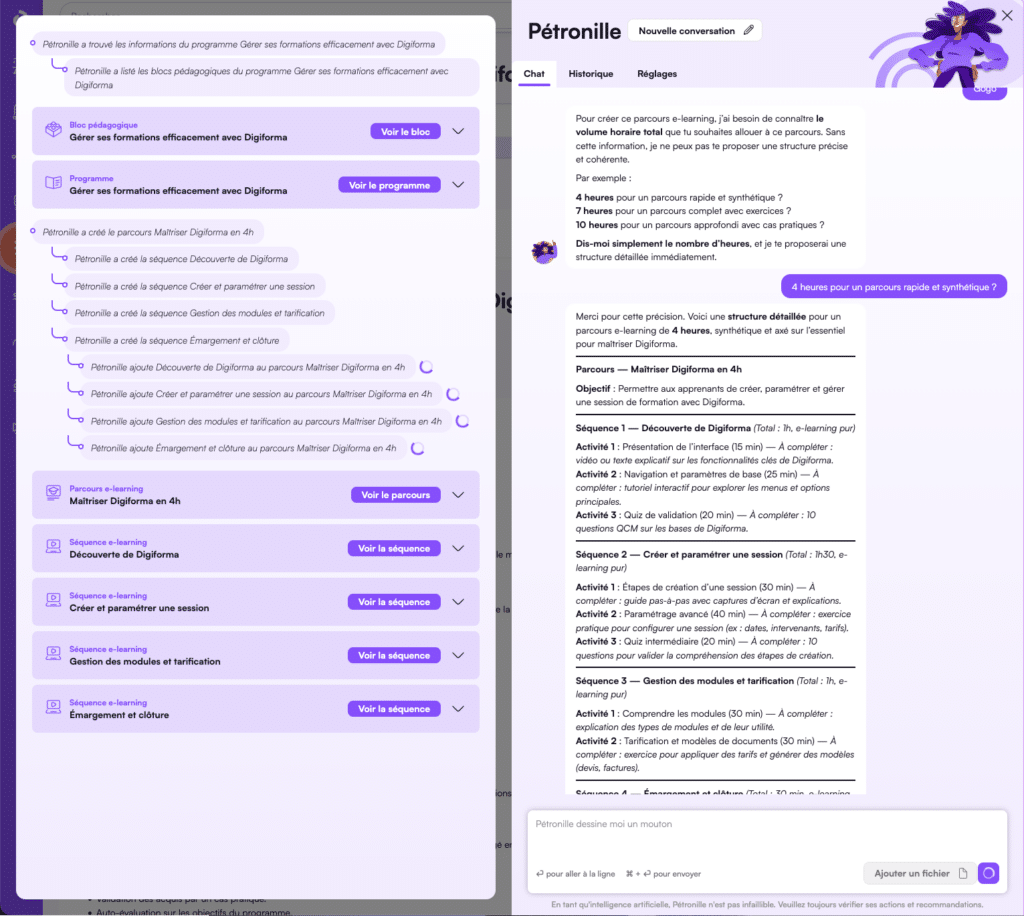Click the Bloc pédagogique cube icon

[x=54, y=129]
